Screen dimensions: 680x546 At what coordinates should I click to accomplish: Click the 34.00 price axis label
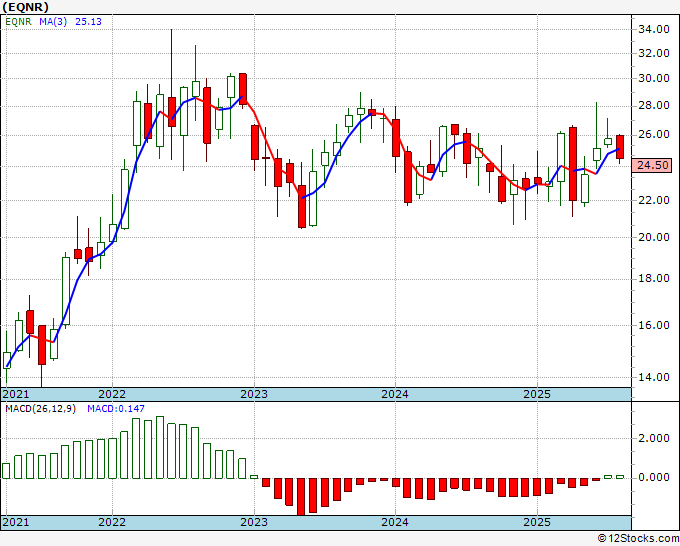pyautogui.click(x=654, y=29)
